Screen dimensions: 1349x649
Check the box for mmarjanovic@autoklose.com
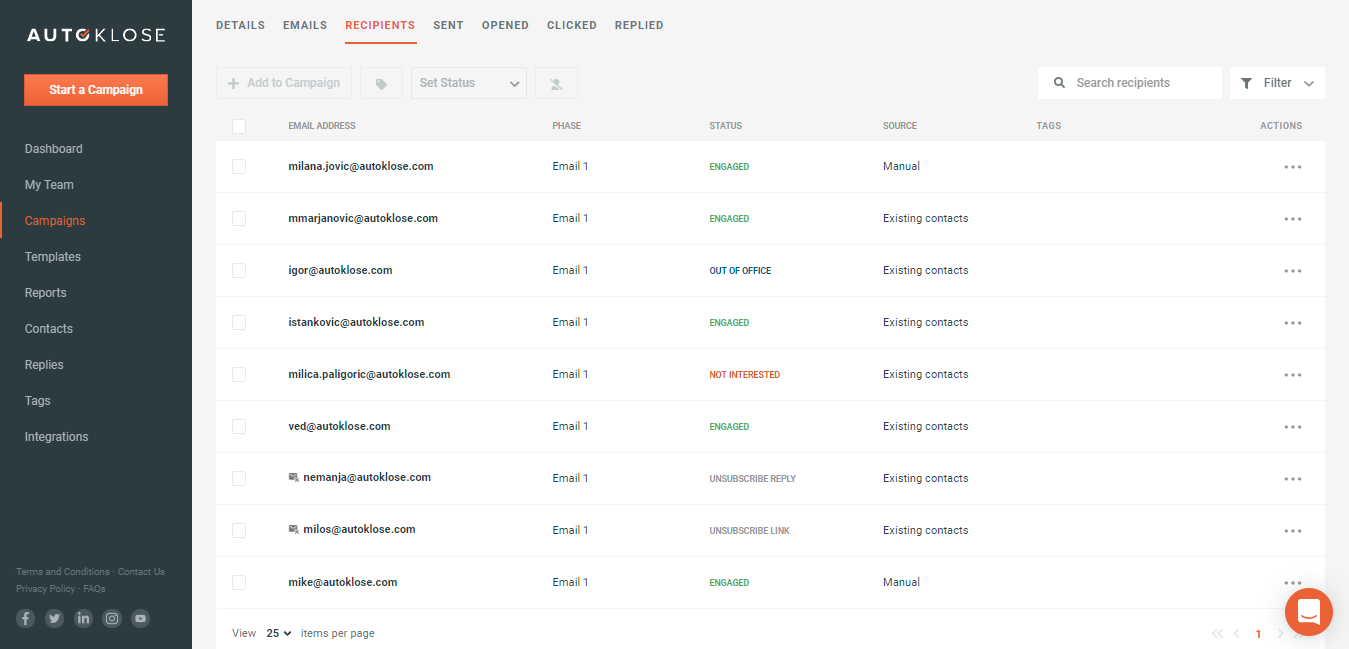[239, 218]
